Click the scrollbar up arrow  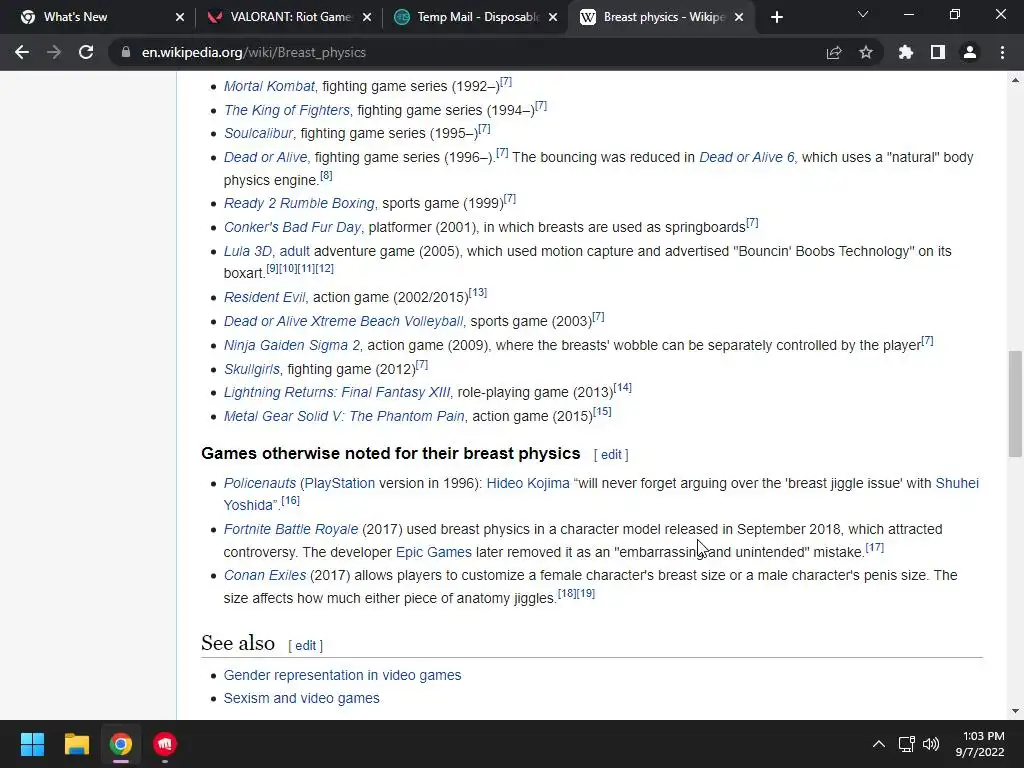tap(1015, 80)
